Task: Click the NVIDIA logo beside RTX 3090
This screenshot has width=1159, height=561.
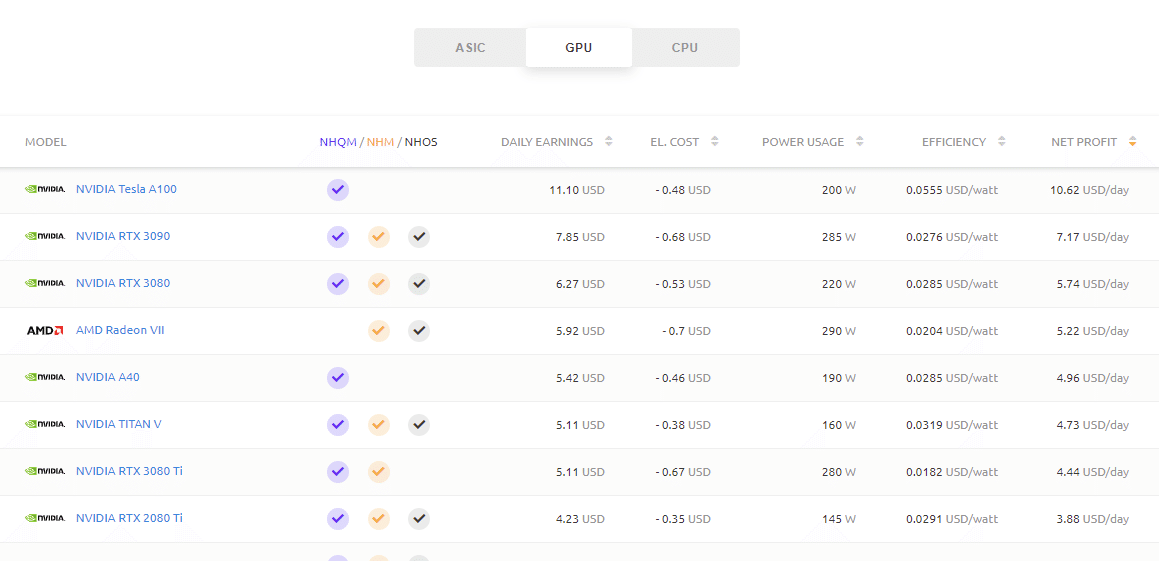Action: pyautogui.click(x=45, y=236)
